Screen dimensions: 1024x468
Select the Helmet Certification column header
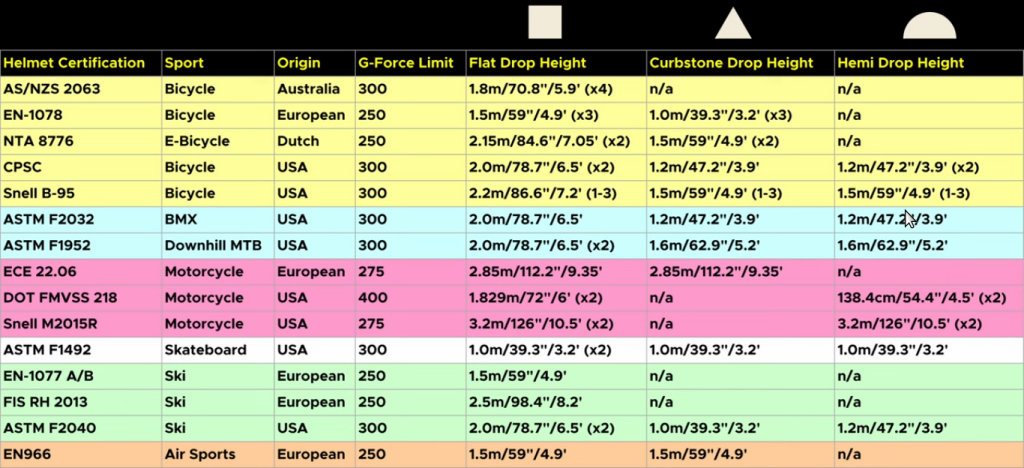coord(81,63)
